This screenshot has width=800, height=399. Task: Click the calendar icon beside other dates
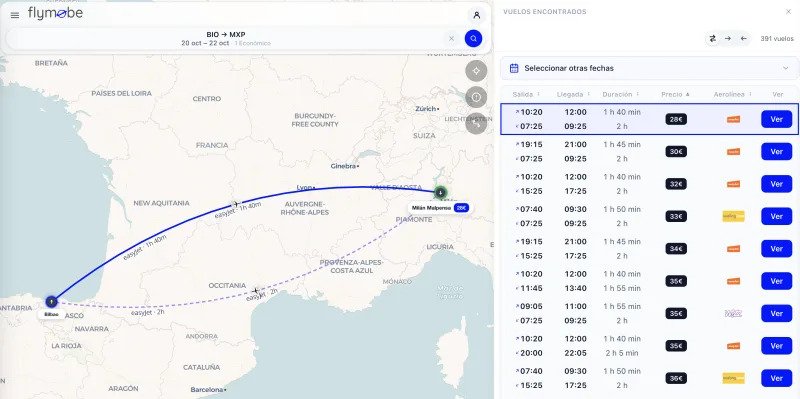(514, 68)
